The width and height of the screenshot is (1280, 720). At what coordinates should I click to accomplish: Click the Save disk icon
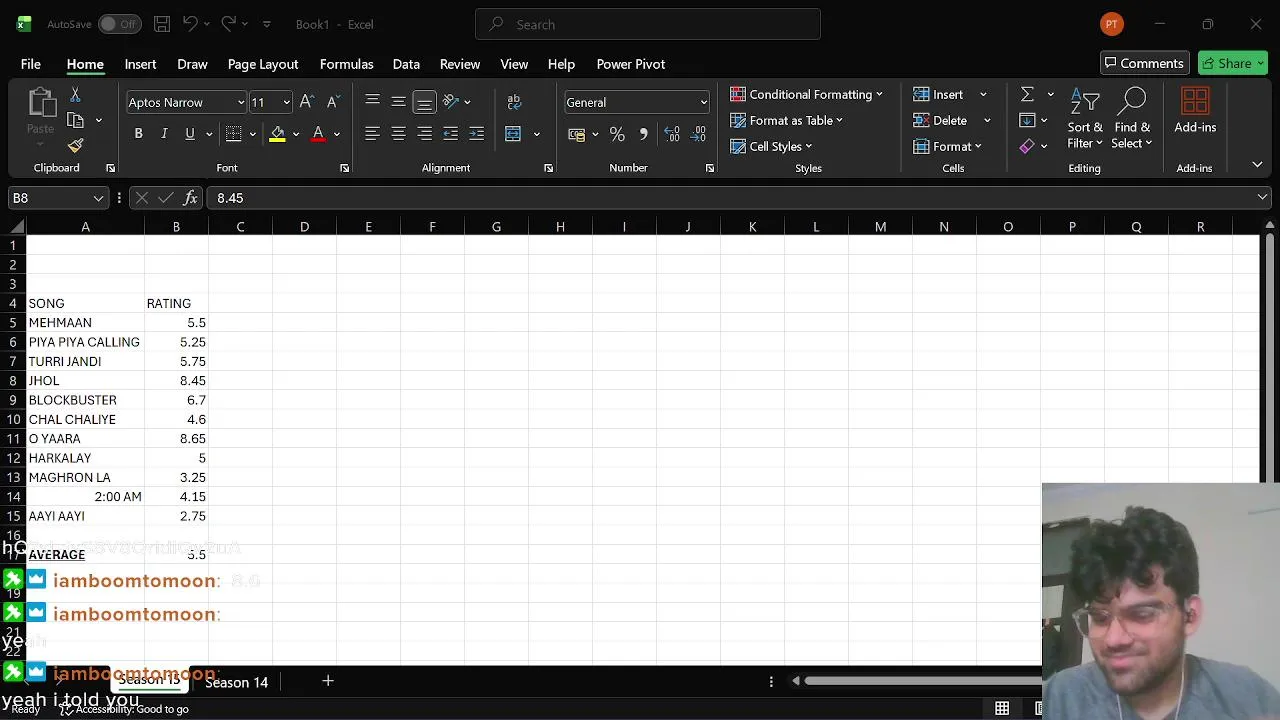click(x=162, y=24)
